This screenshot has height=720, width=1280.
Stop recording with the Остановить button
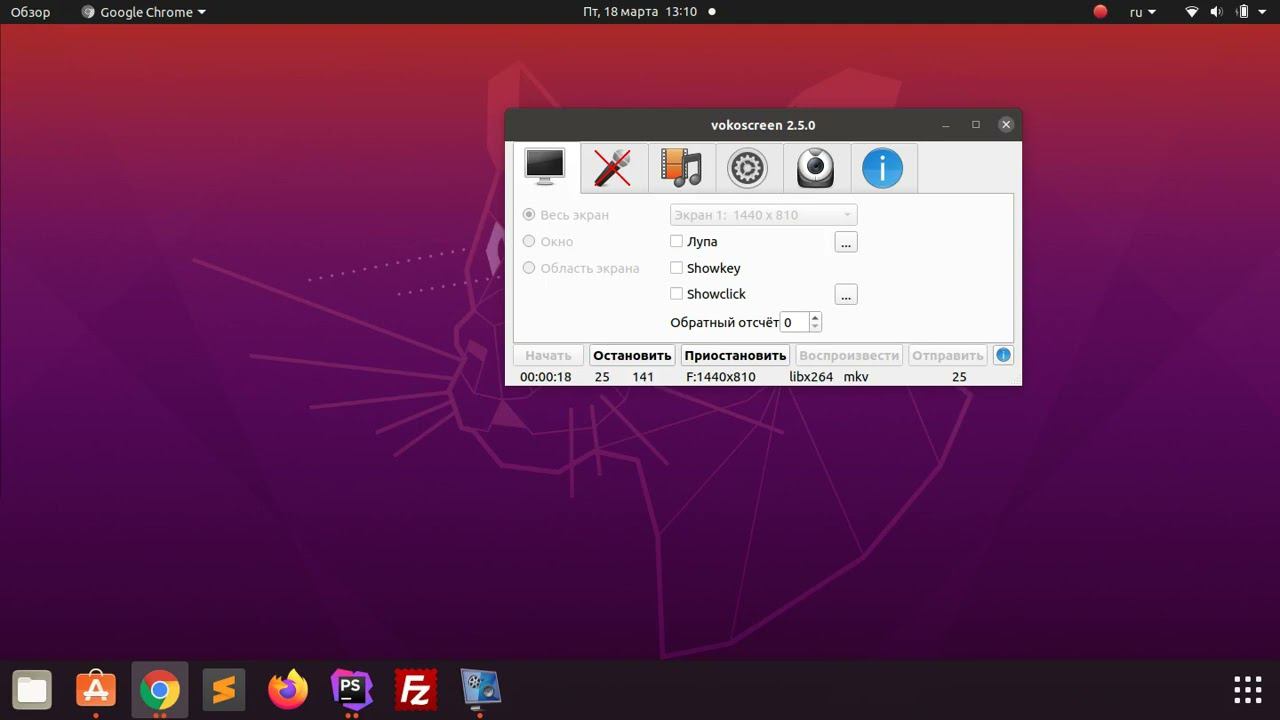click(632, 355)
